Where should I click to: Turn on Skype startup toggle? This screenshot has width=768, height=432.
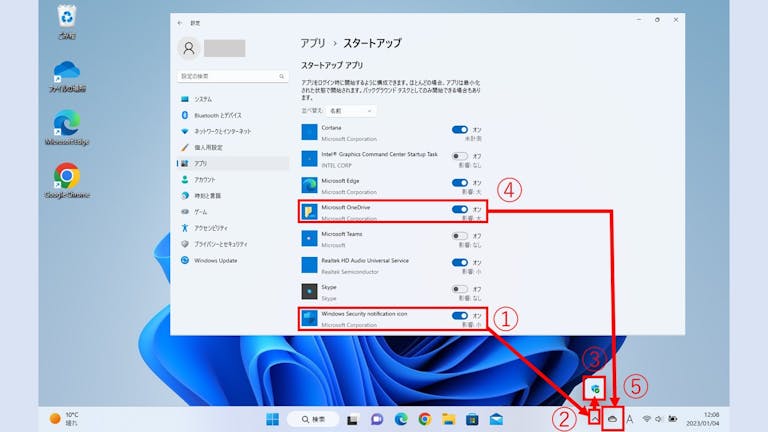pos(459,289)
